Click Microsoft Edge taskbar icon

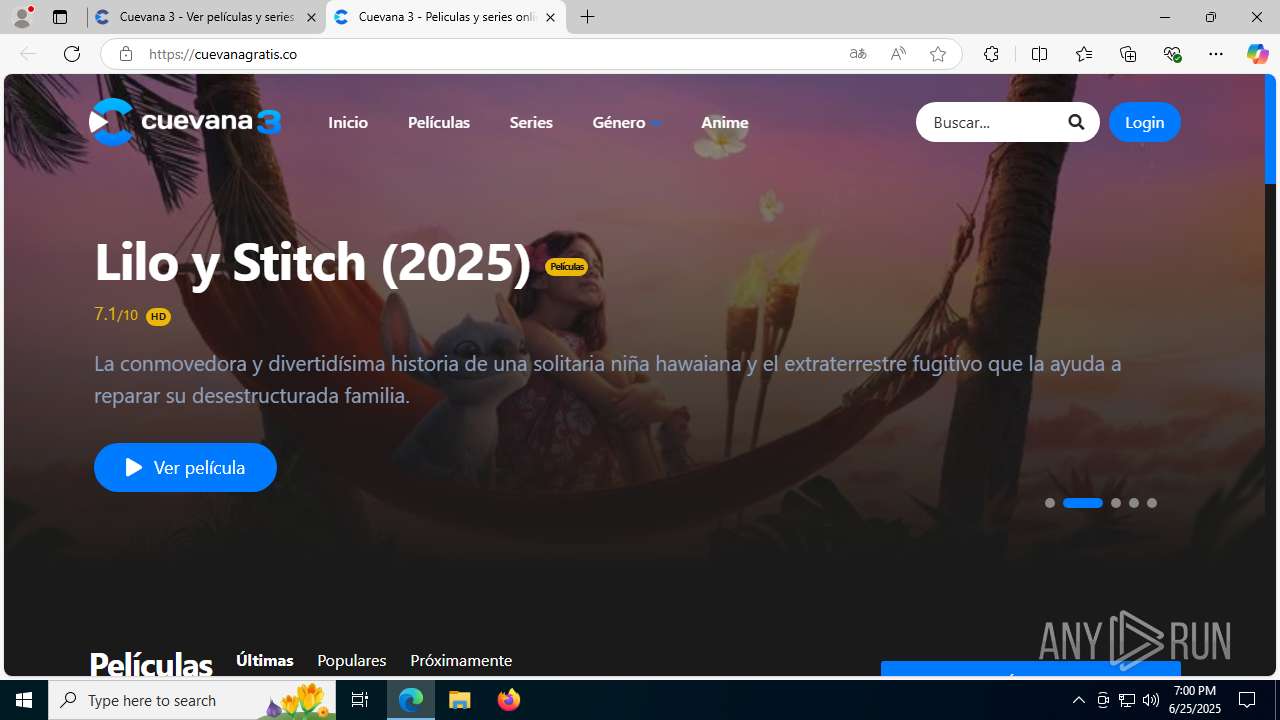[x=411, y=700]
